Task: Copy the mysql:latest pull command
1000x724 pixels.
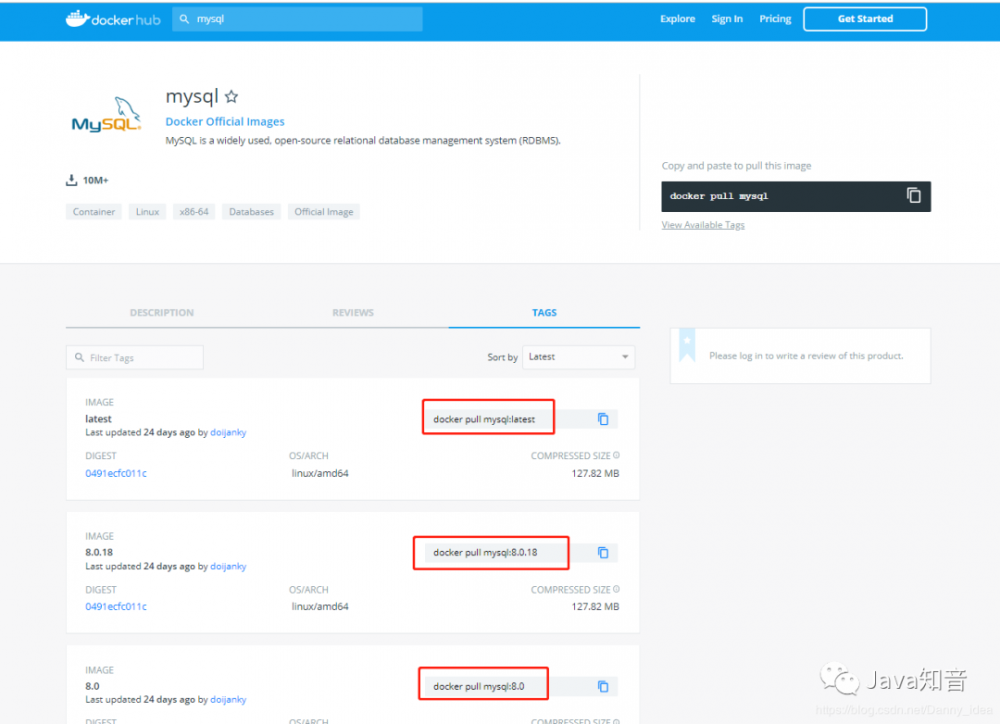Action: [x=603, y=418]
